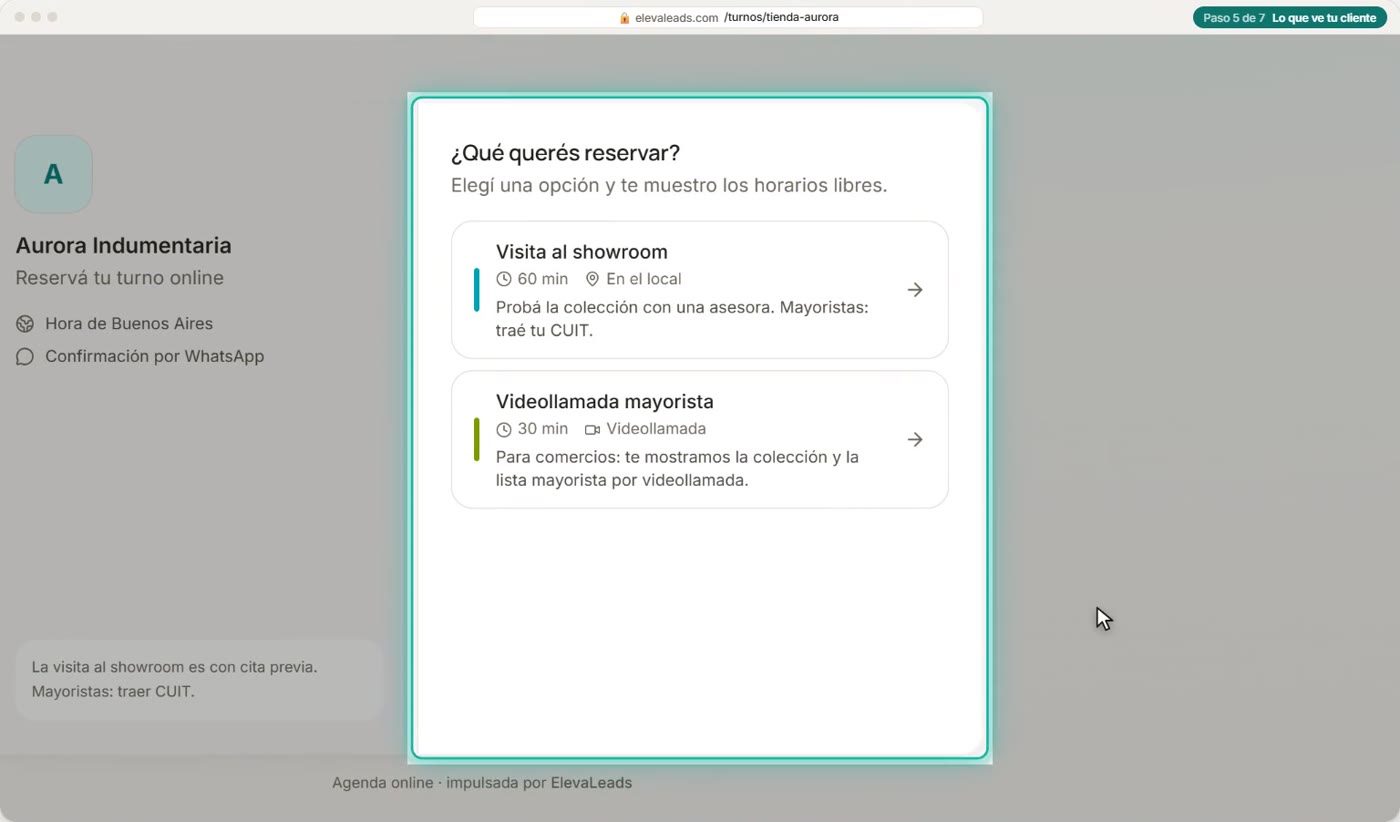Click the location pin icon for En el local

point(592,279)
